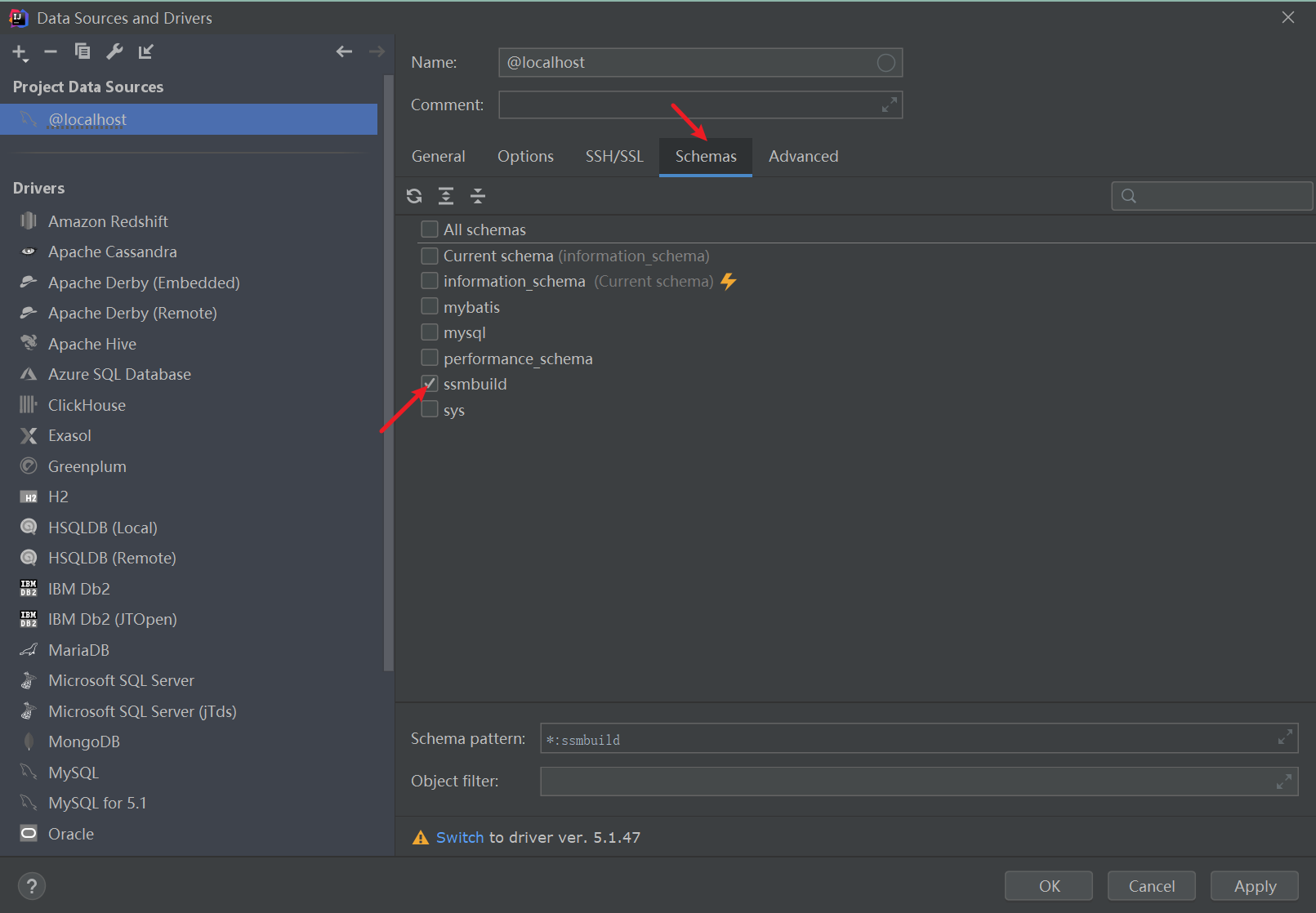
Task: Switch to the Options tab
Action: (525, 157)
